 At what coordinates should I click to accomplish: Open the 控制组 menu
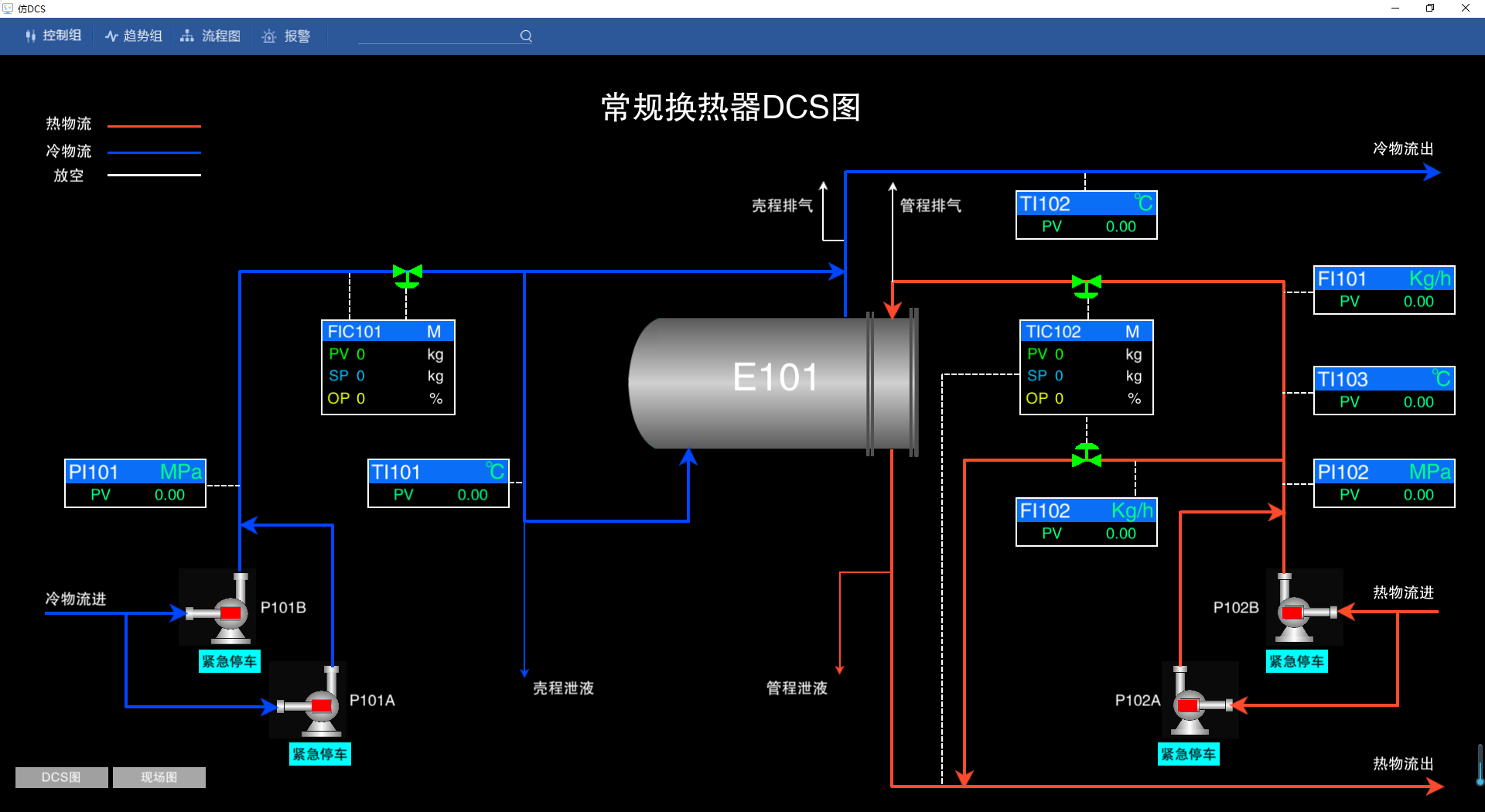53,36
